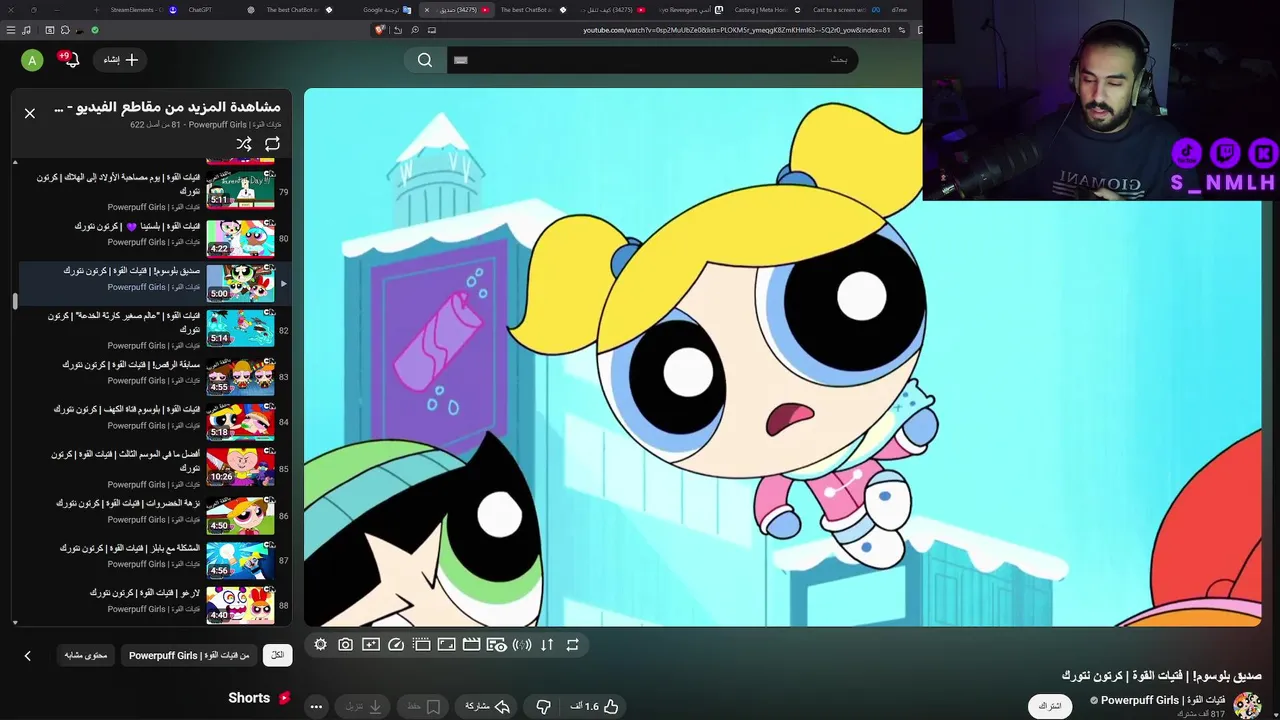Click the music note icon in browser toolbar
This screenshot has height=720, width=1280.
(x=27, y=30)
